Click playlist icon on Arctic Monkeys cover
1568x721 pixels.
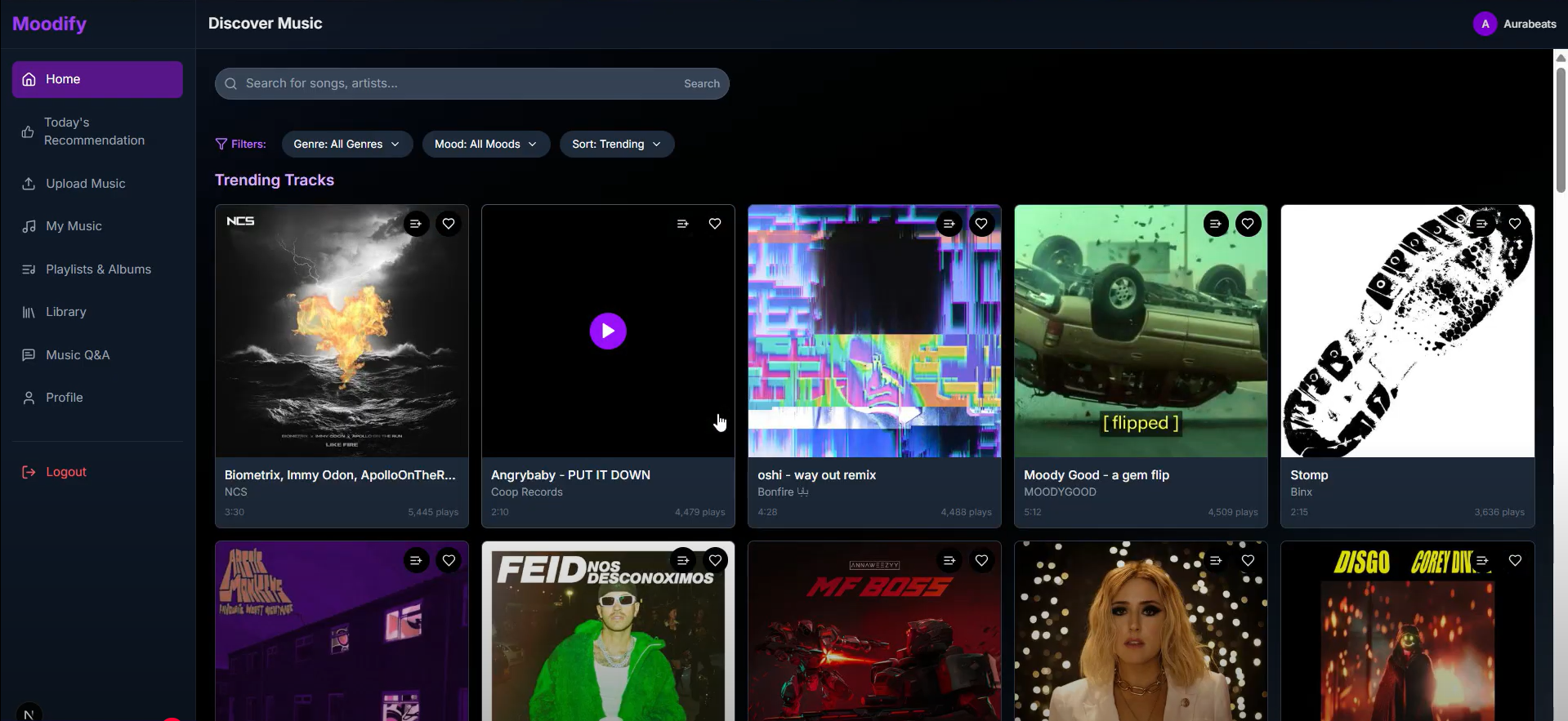[x=416, y=560]
